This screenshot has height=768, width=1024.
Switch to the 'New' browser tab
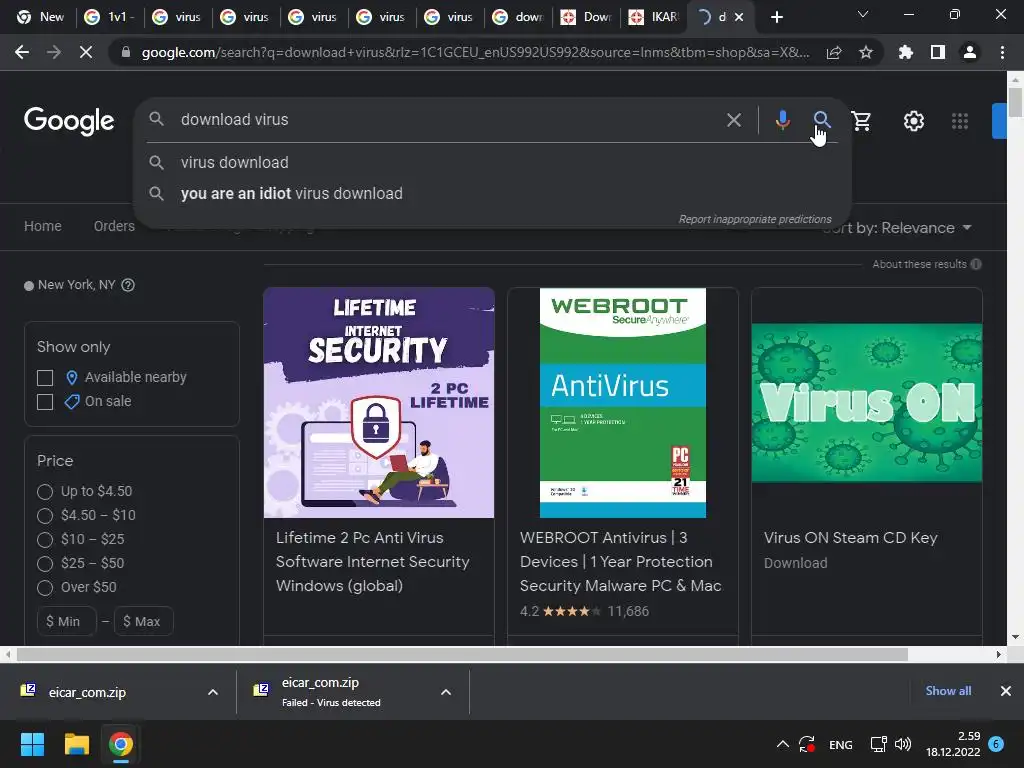click(40, 17)
